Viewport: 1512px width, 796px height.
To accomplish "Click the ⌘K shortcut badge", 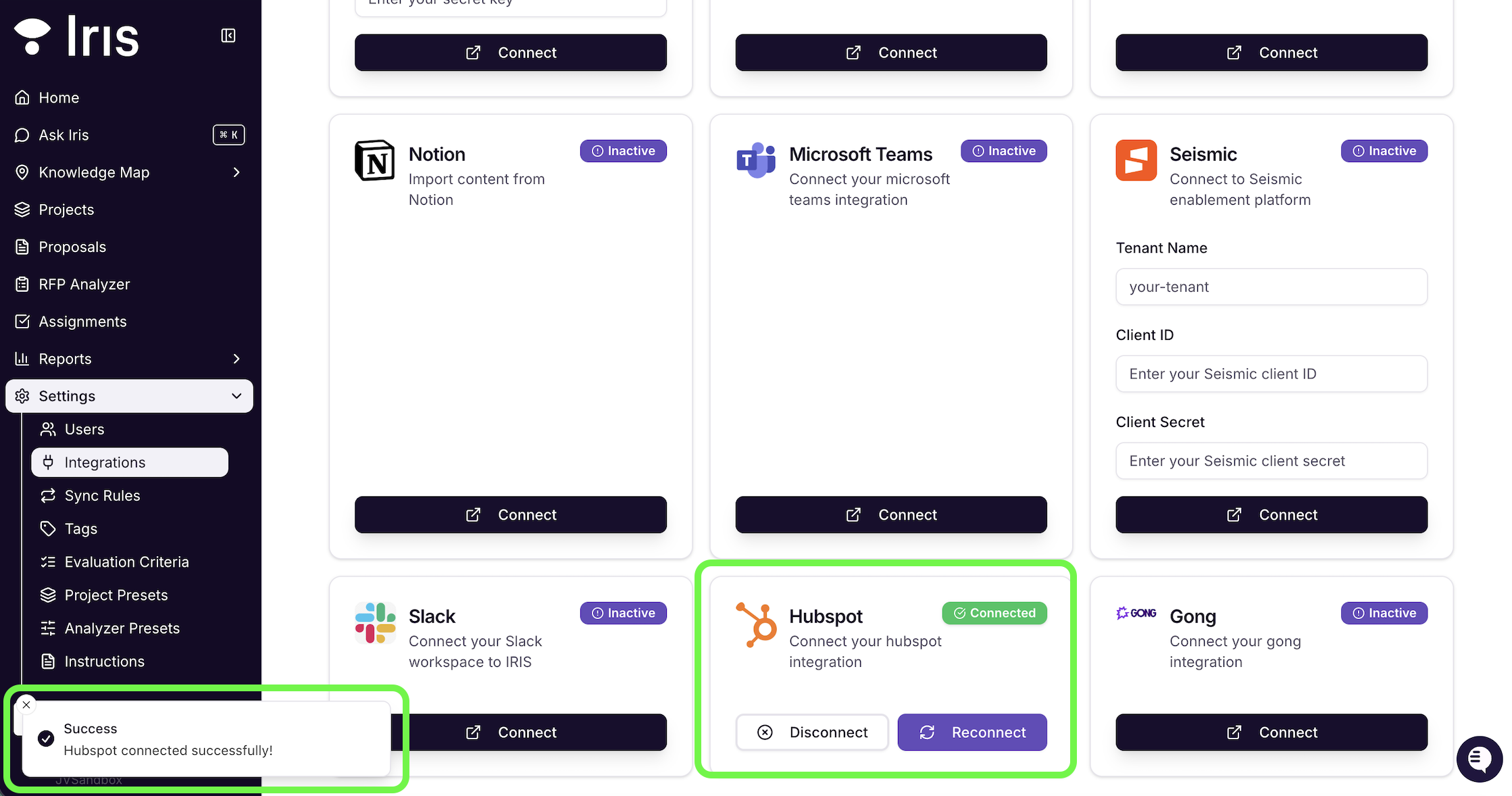I will pyautogui.click(x=229, y=135).
